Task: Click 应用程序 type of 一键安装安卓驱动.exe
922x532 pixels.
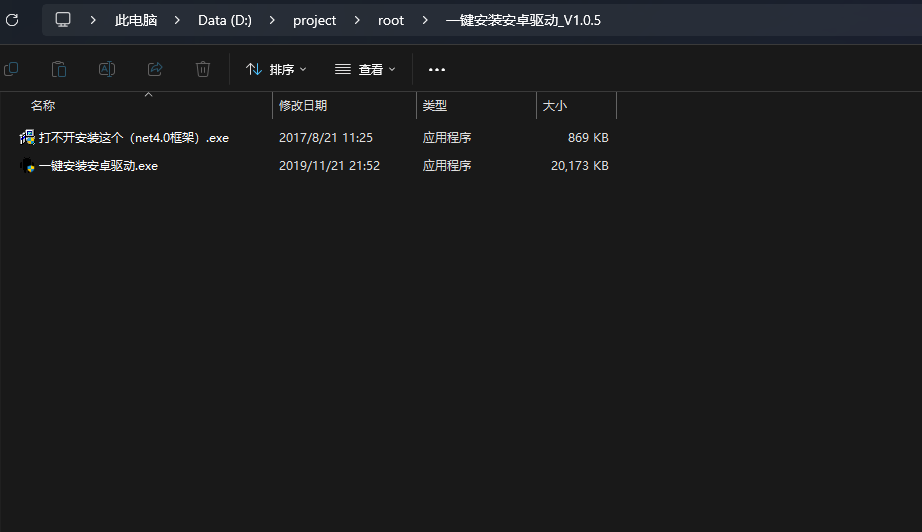Action: tap(447, 166)
